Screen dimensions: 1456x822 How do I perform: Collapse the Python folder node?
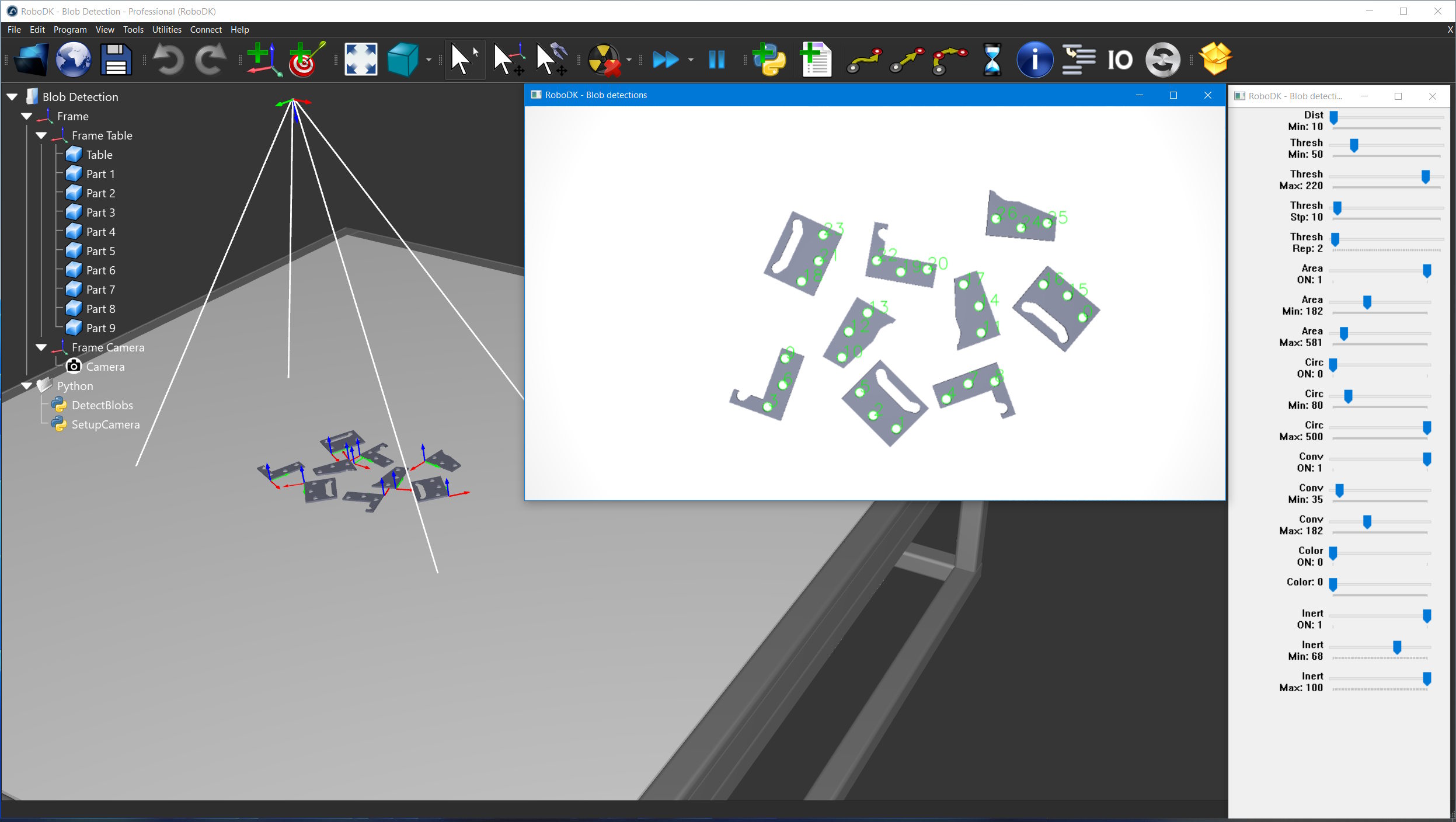[27, 386]
